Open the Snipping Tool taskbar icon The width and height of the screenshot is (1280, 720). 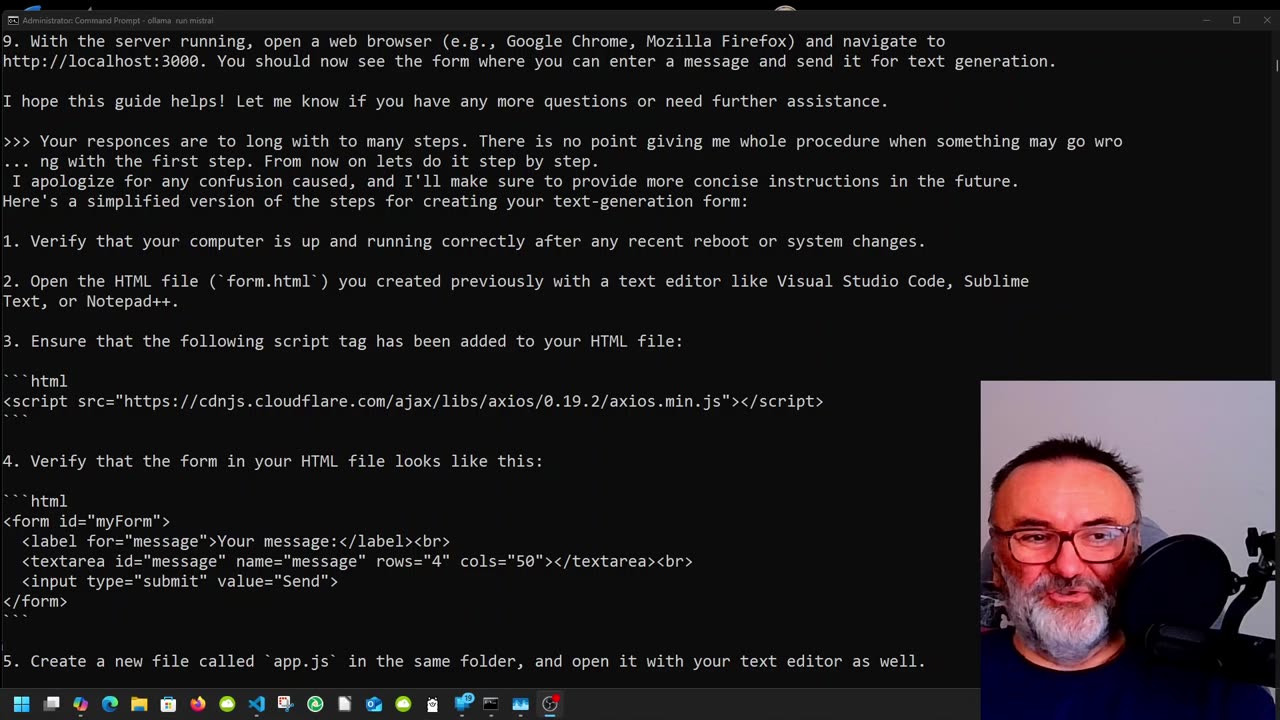coord(285,704)
